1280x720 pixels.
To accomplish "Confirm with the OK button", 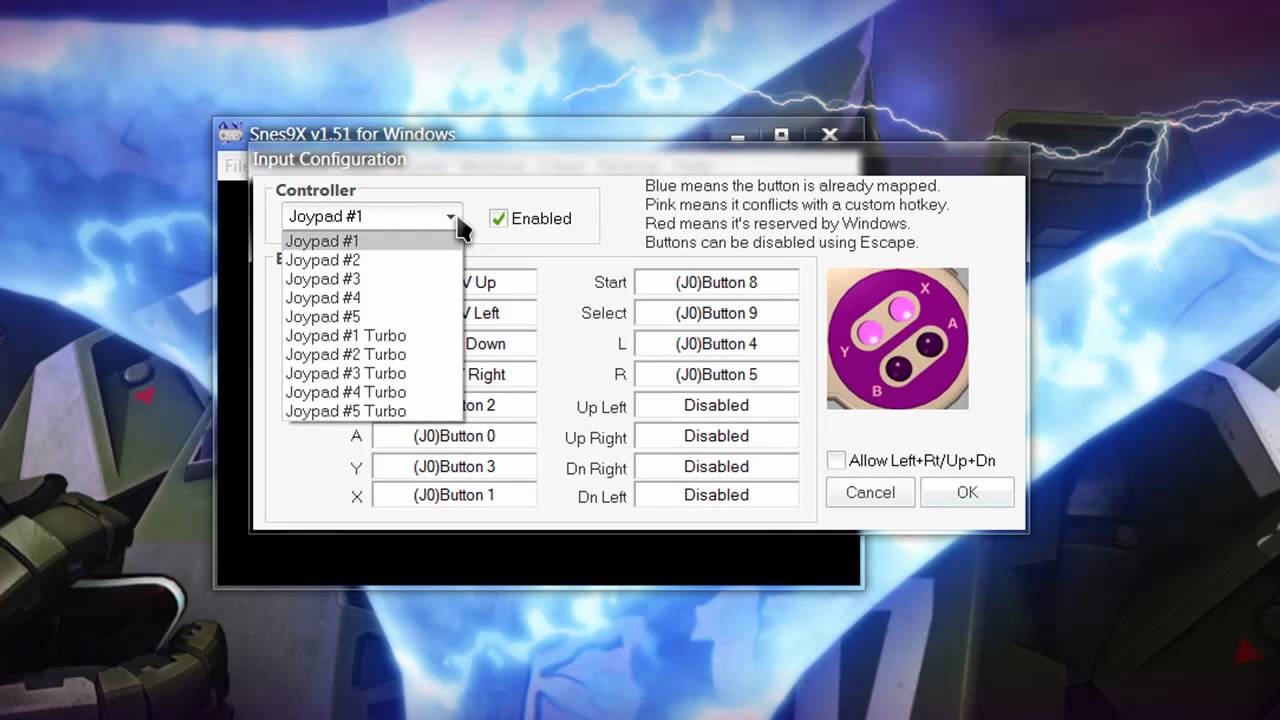I will coord(967,492).
